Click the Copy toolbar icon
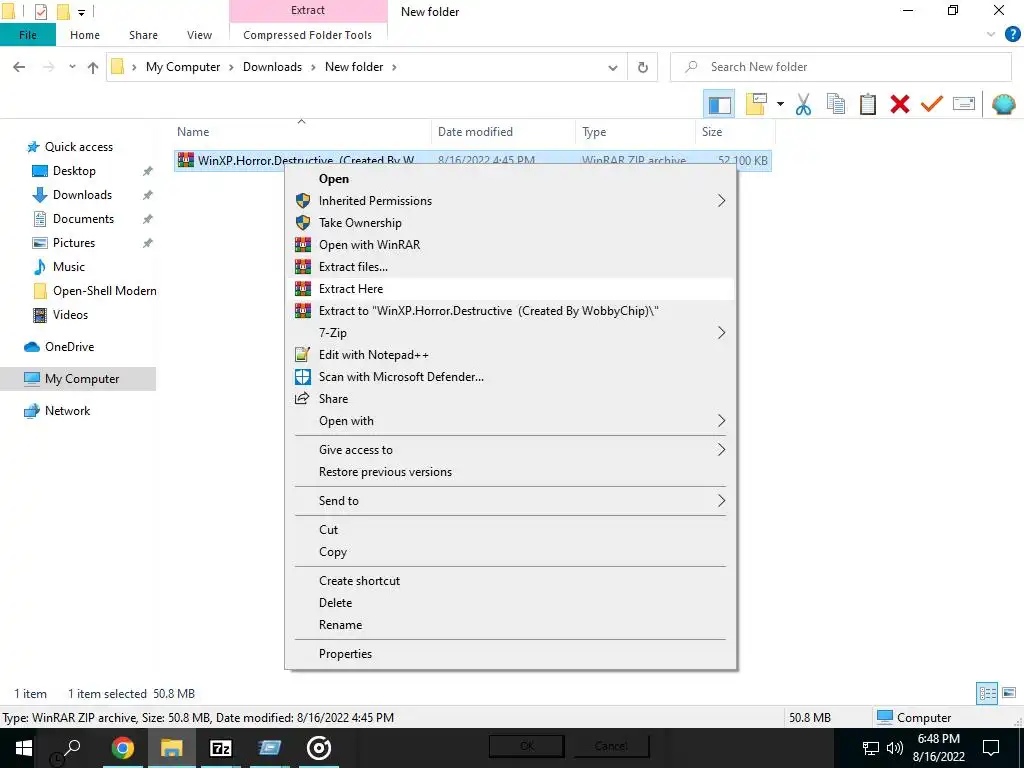1024x768 pixels. tap(835, 104)
